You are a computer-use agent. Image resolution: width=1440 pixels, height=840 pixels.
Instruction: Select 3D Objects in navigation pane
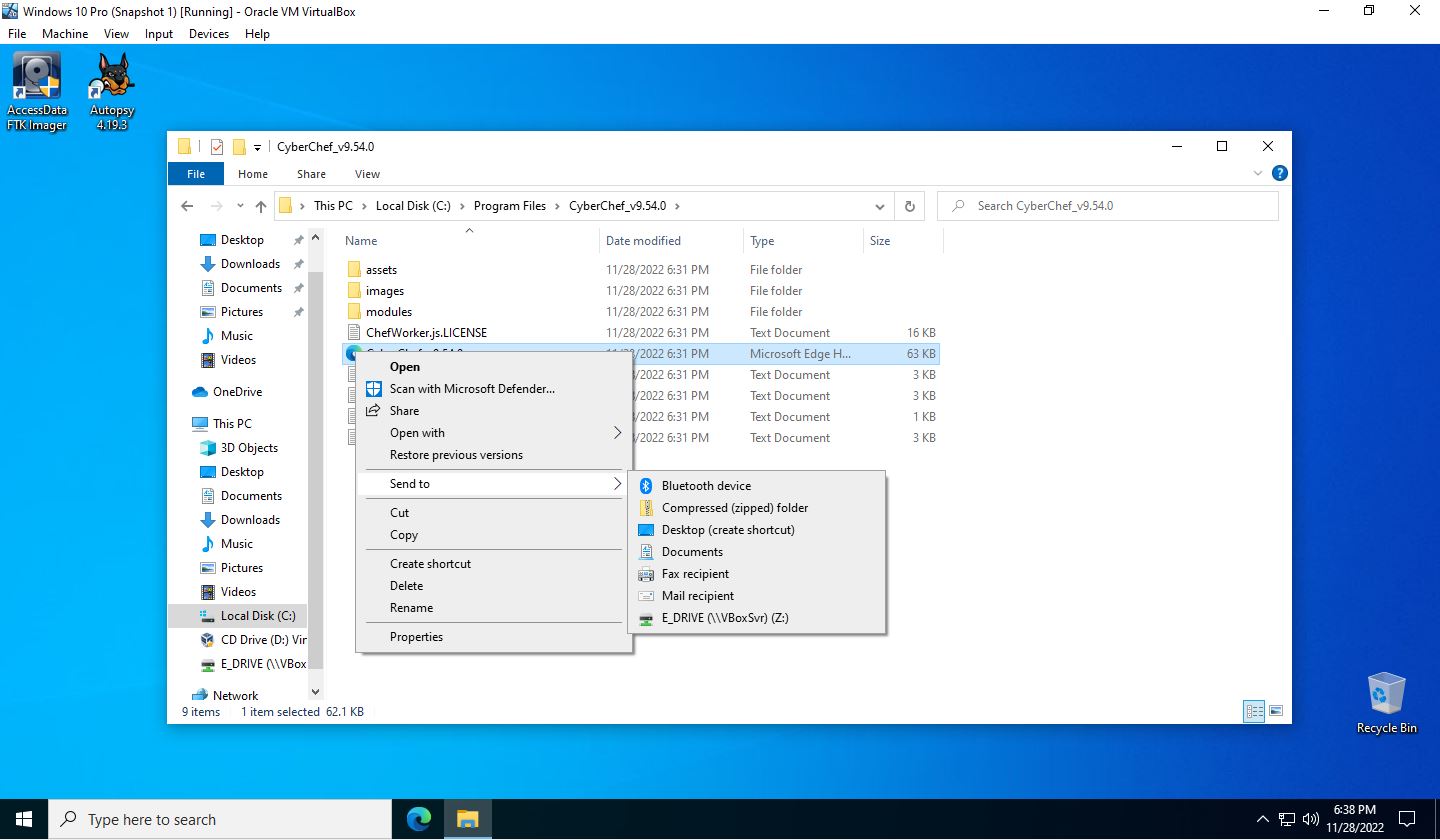249,448
